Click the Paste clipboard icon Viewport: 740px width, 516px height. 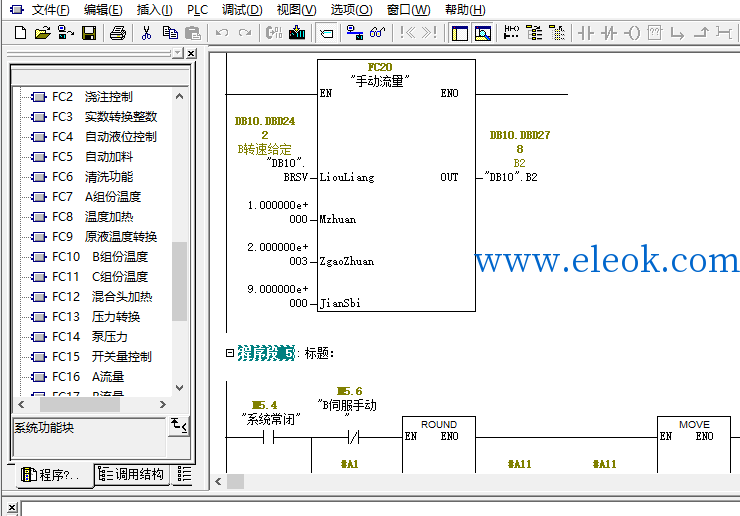[x=193, y=33]
